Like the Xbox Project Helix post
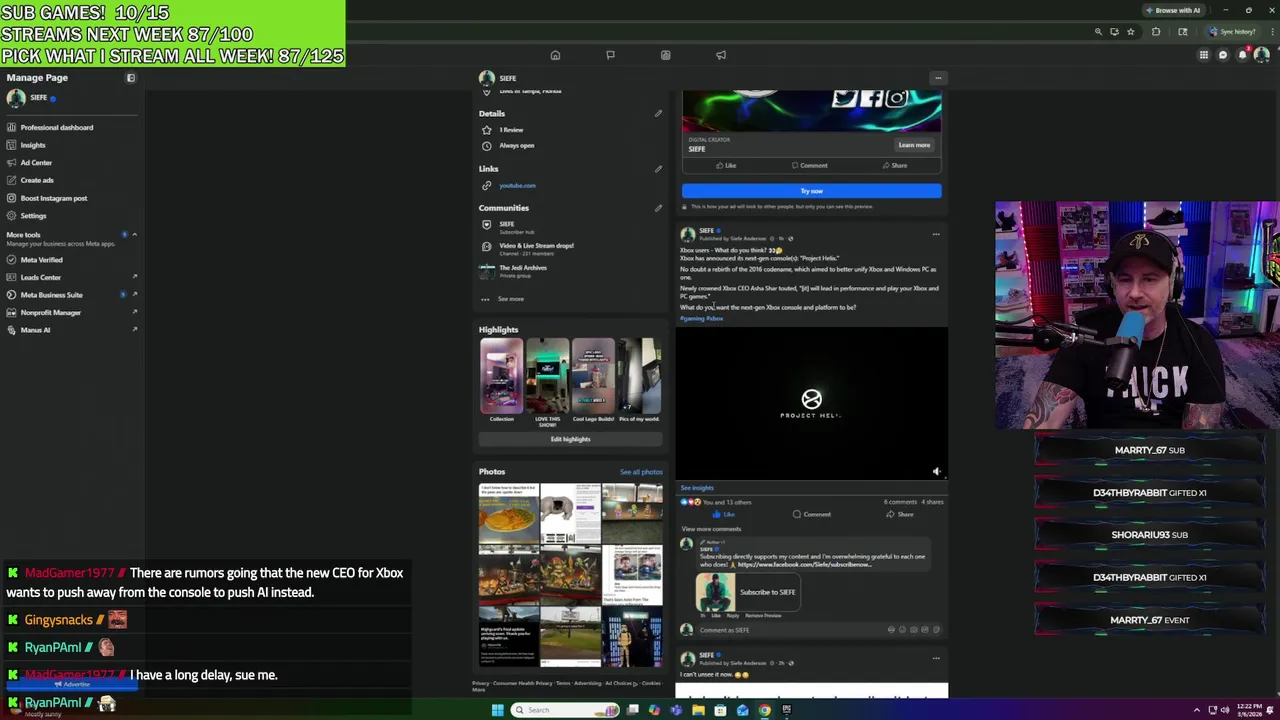This screenshot has height=720, width=1280. pyautogui.click(x=724, y=515)
